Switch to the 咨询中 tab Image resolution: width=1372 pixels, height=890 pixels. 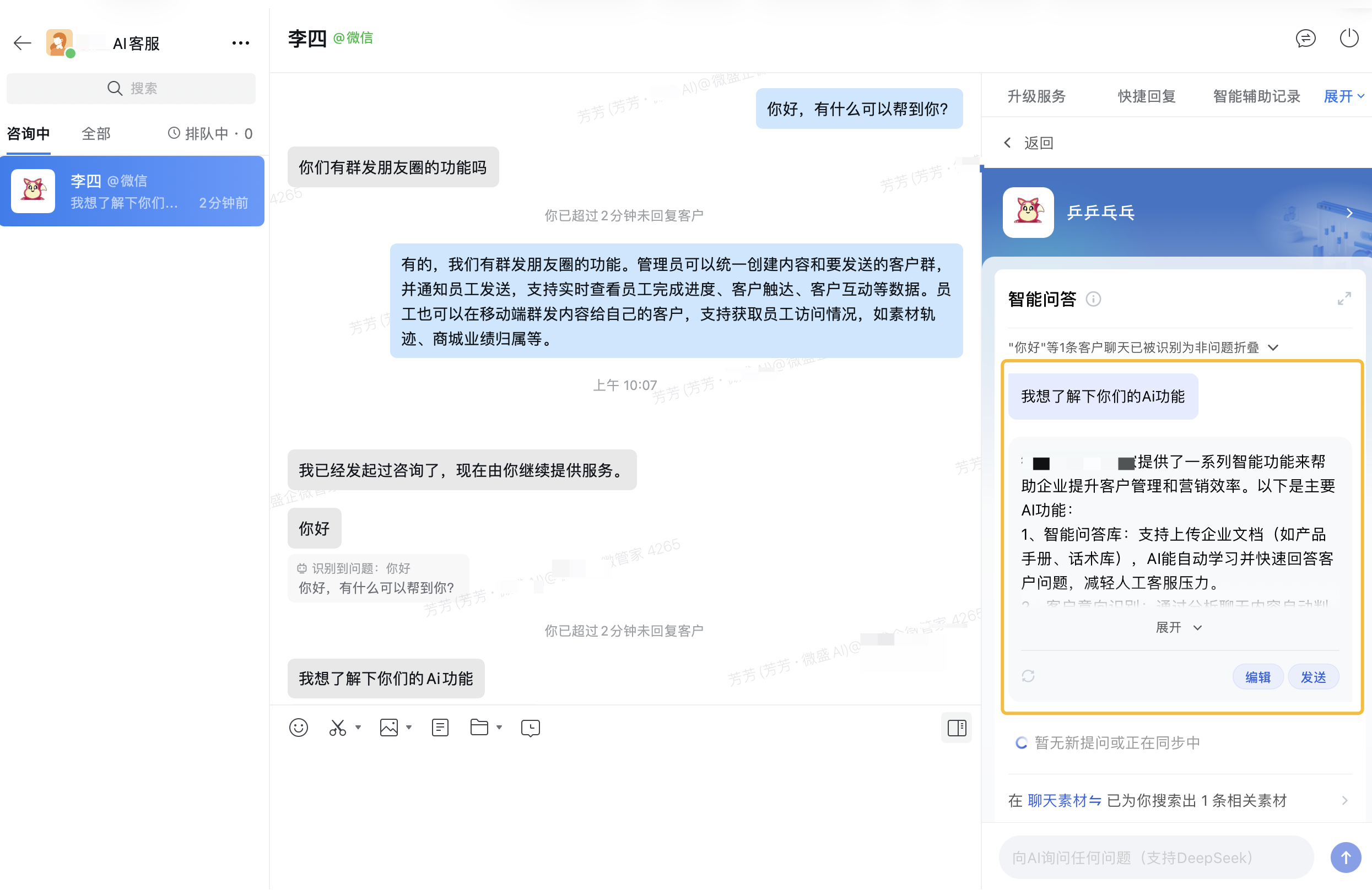point(28,134)
